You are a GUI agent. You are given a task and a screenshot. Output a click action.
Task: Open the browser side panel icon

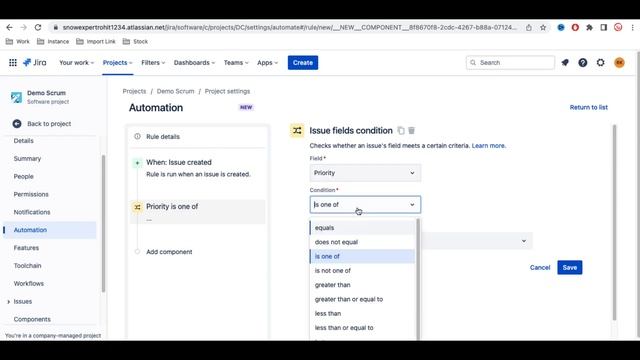(604, 27)
